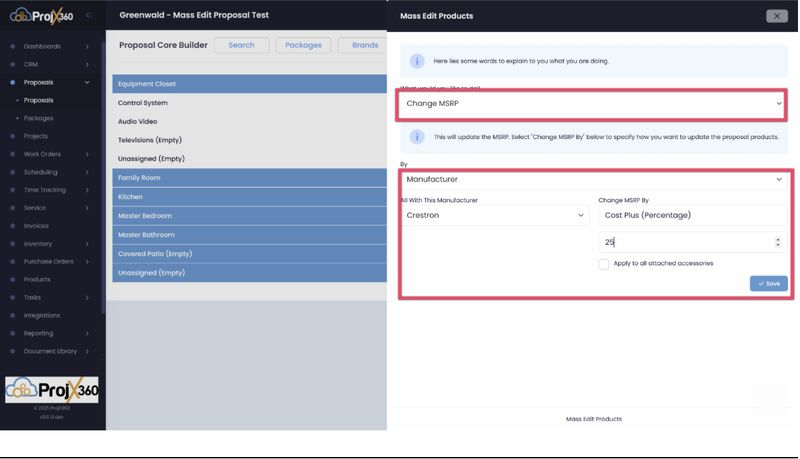The width and height of the screenshot is (800, 459).
Task: Select the Master Bedroom row
Action: pyautogui.click(x=249, y=216)
